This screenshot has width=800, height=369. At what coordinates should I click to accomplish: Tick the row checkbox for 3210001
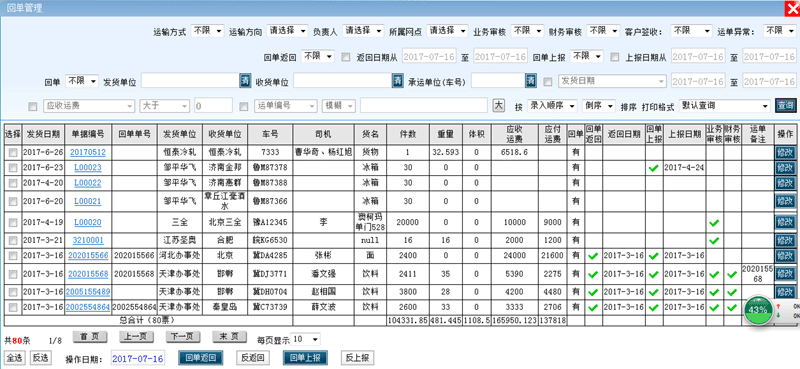[13, 240]
